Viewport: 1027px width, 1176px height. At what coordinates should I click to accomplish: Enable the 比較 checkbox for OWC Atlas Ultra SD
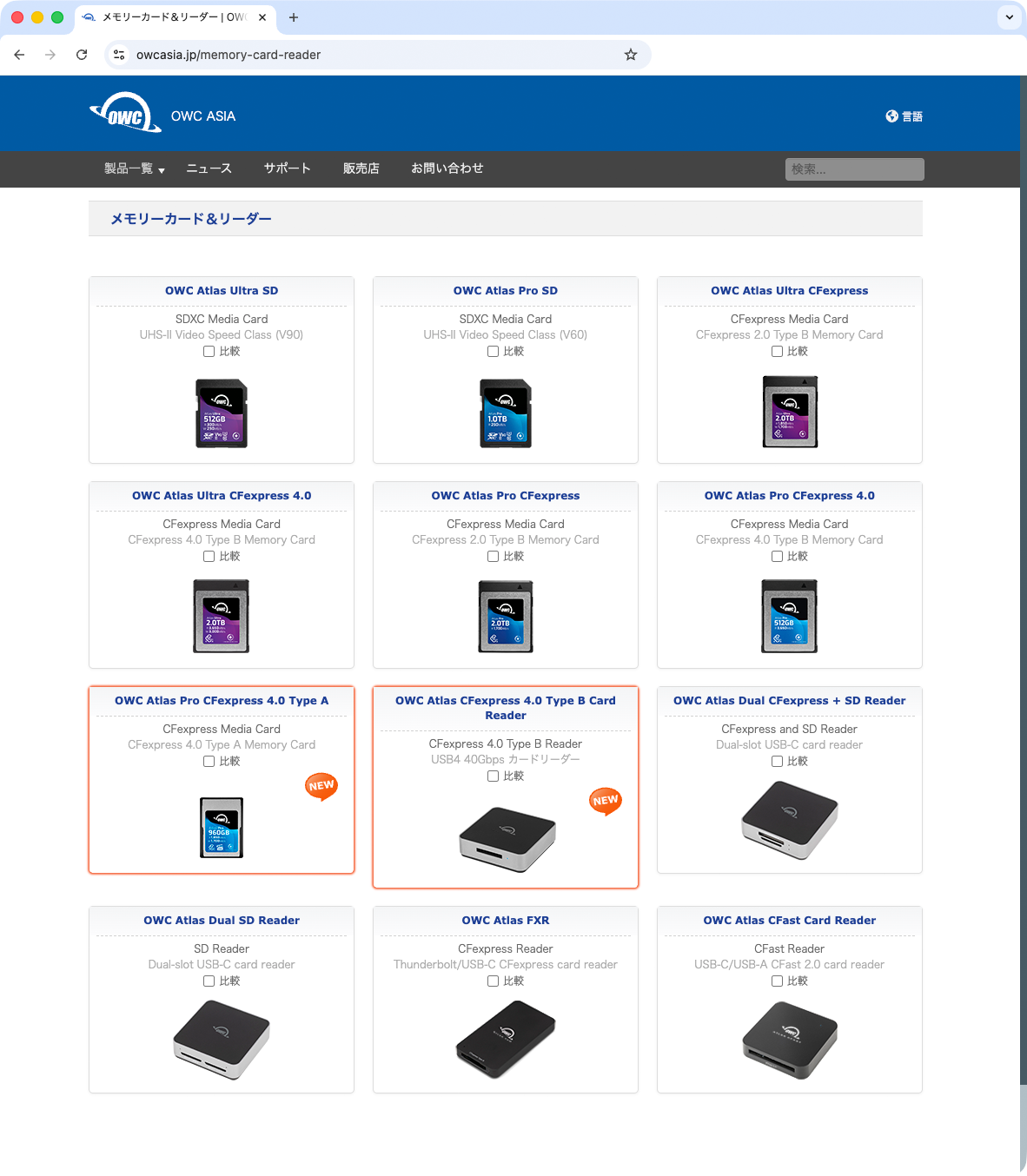[x=209, y=351]
